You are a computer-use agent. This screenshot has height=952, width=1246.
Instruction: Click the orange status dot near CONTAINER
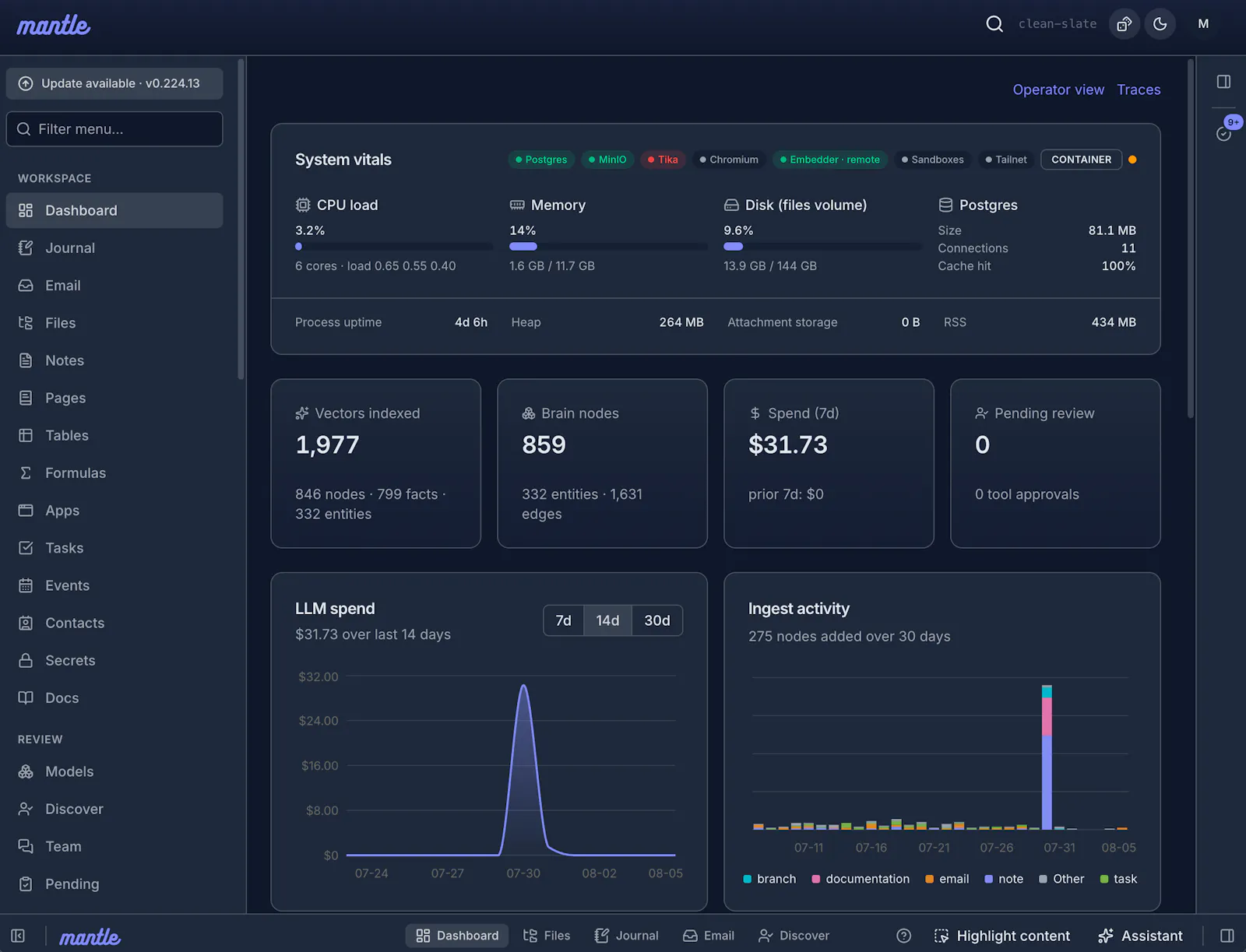(x=1132, y=160)
